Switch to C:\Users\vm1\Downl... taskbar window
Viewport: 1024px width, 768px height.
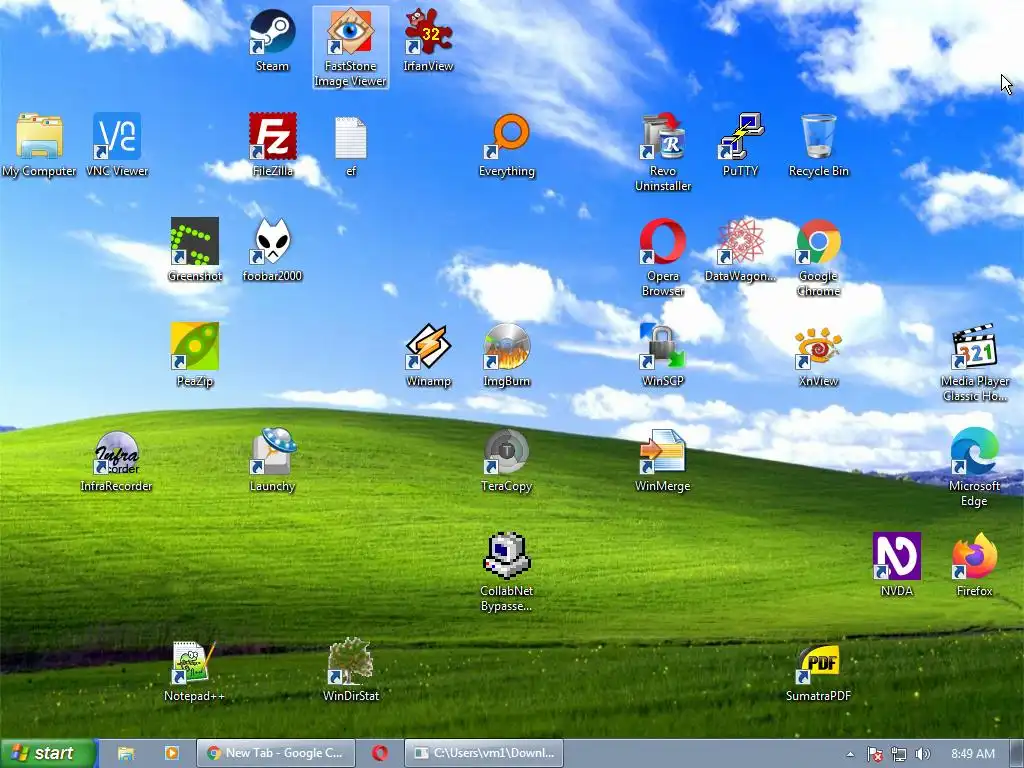pyautogui.click(x=484, y=753)
